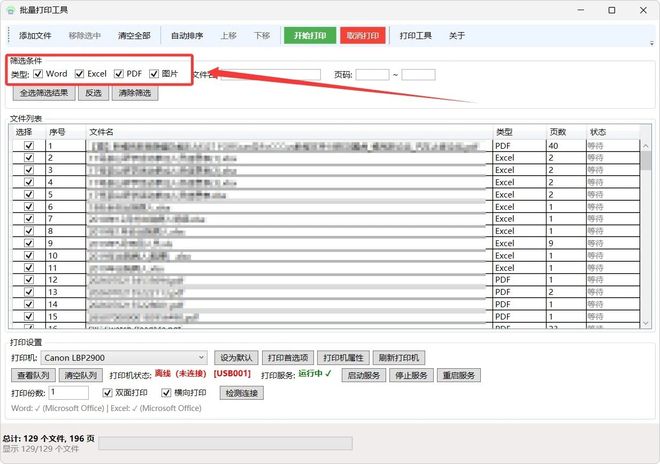Click the 序号 column header
The image size is (660, 464).
tap(66, 132)
